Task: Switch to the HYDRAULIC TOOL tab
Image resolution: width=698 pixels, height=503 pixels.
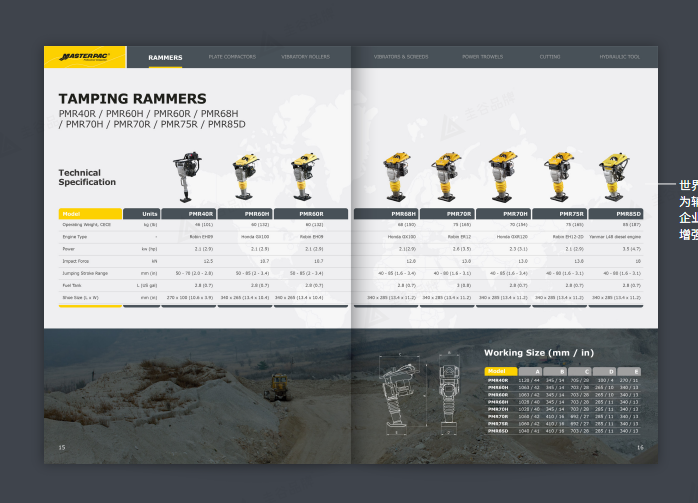Action: [619, 58]
